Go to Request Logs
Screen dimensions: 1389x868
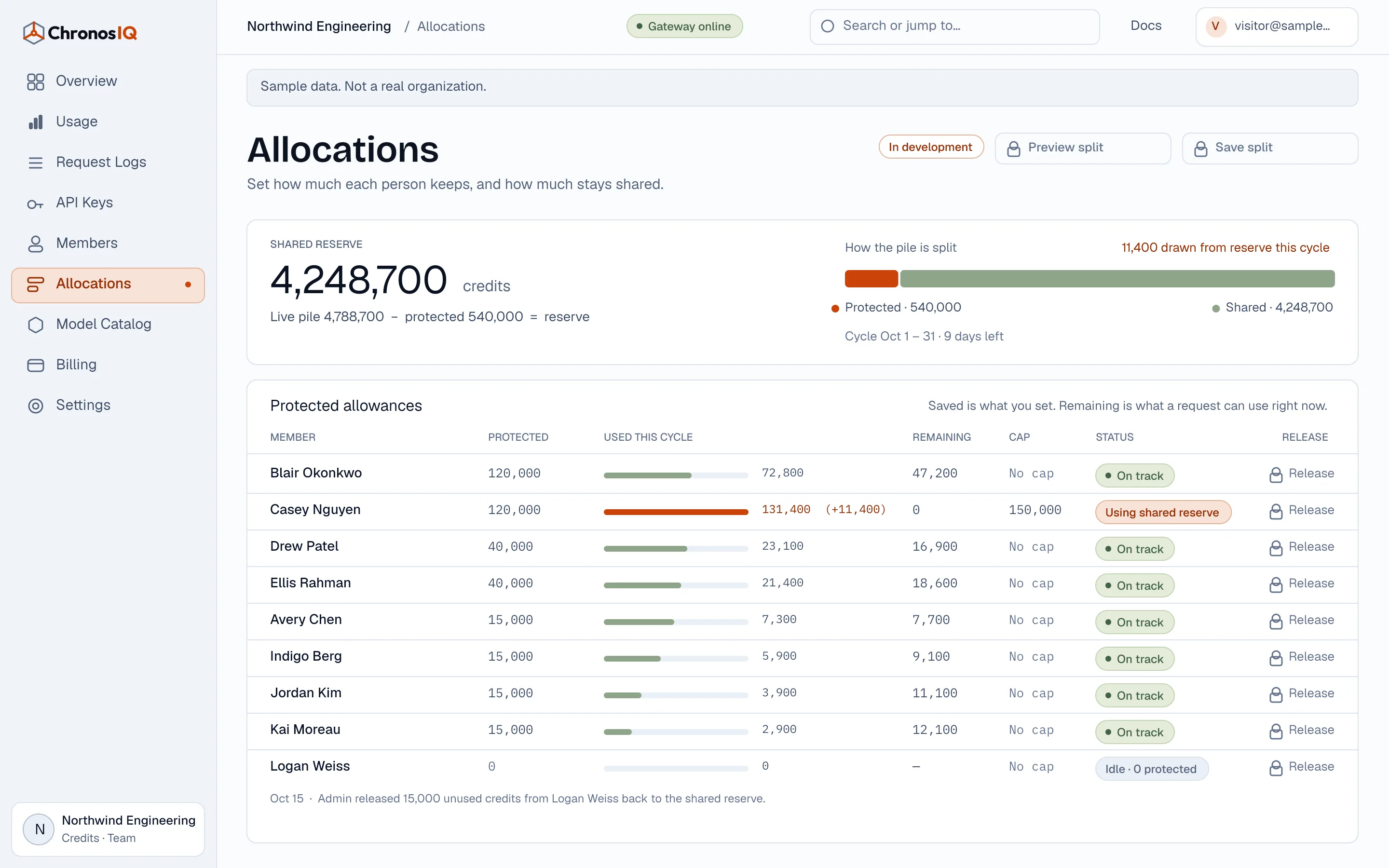108,163
